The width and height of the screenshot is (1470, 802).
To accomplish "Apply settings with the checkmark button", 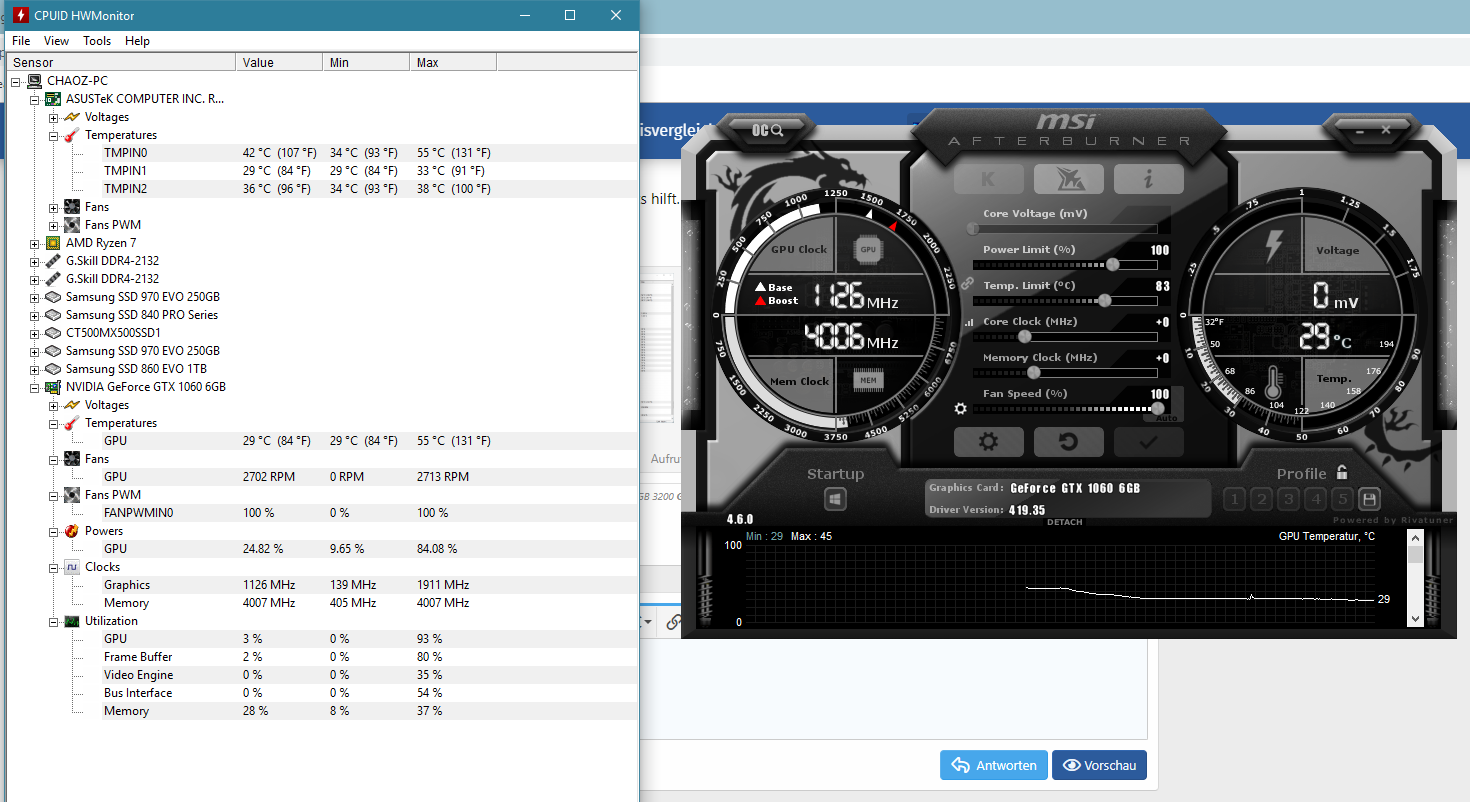I will pyautogui.click(x=1148, y=442).
